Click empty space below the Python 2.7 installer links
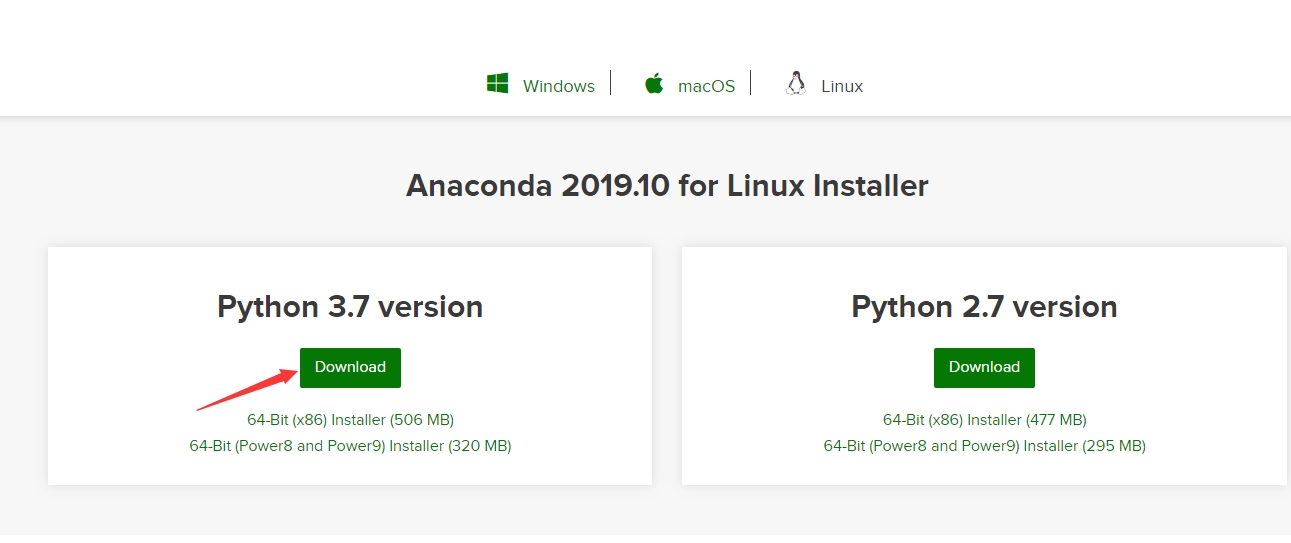The height and width of the screenshot is (543, 1291). pos(984,470)
